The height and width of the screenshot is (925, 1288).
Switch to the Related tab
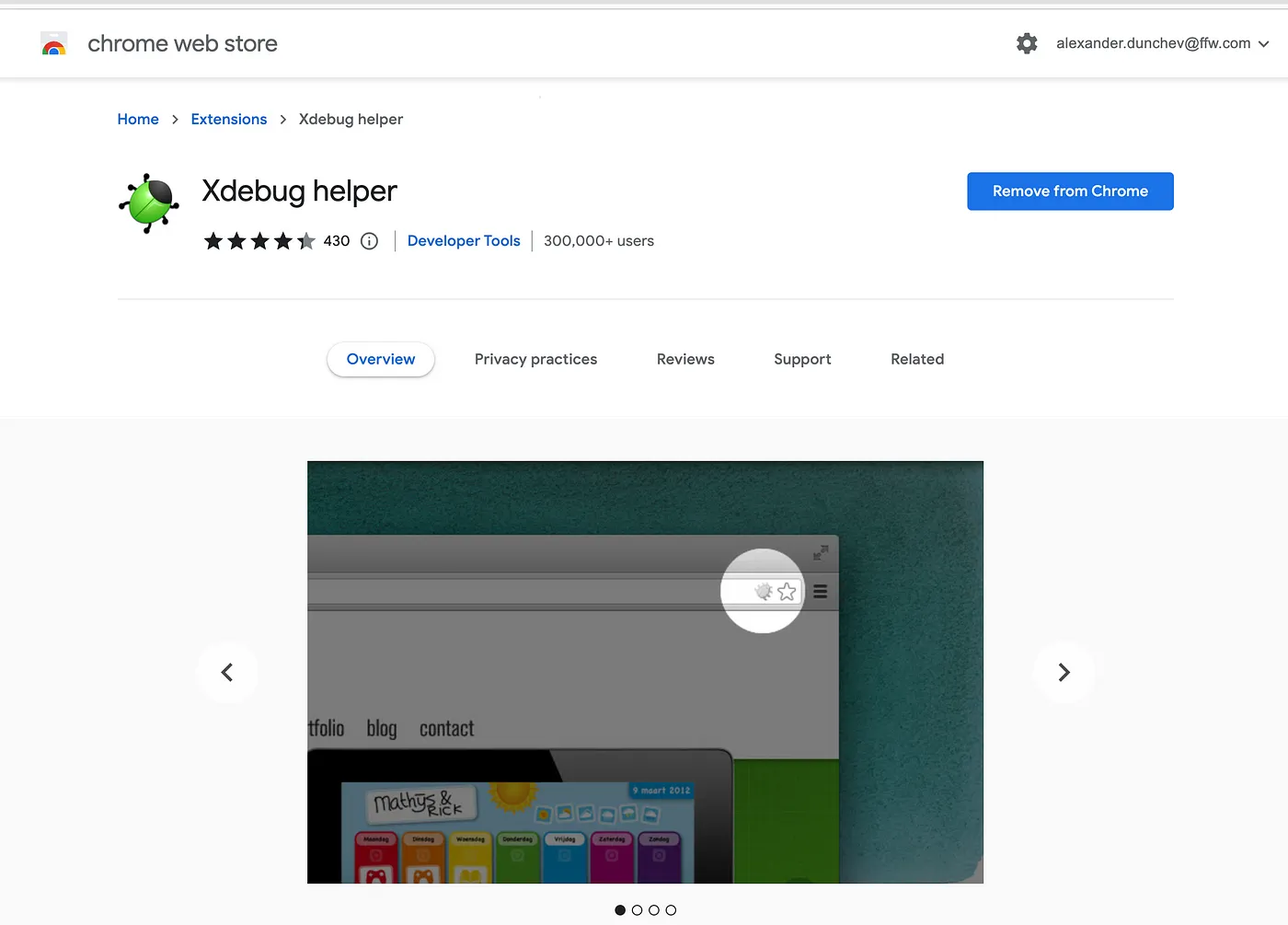coord(917,359)
